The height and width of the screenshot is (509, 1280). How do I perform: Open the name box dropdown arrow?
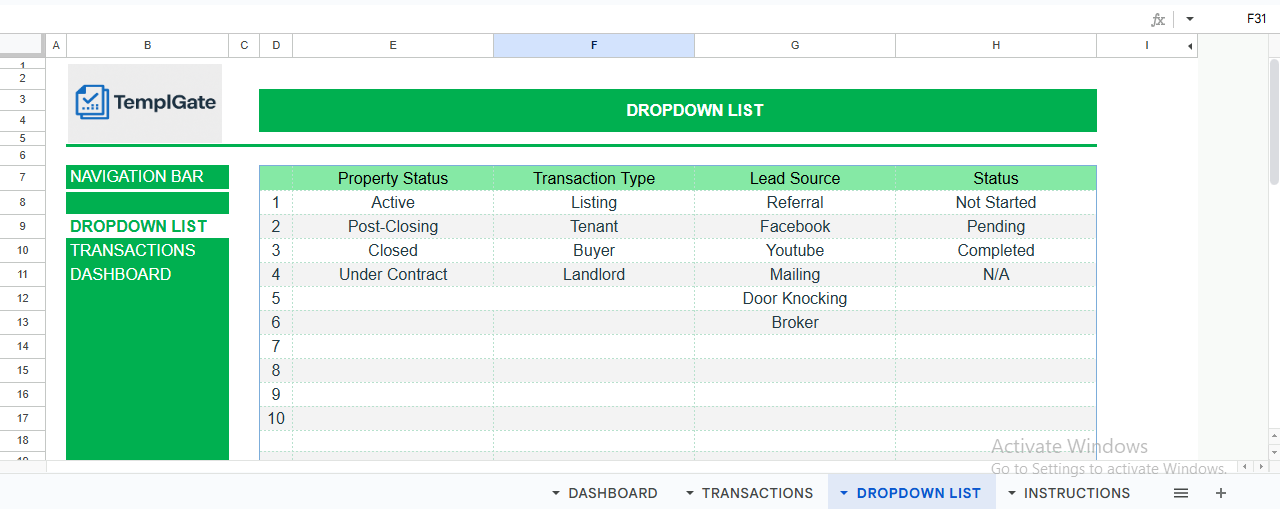click(1190, 19)
